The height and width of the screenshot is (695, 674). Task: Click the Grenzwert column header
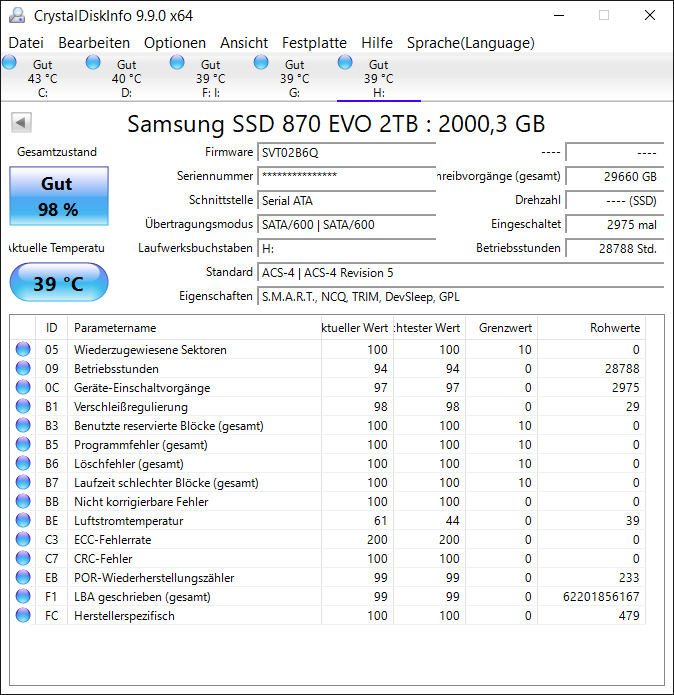501,328
